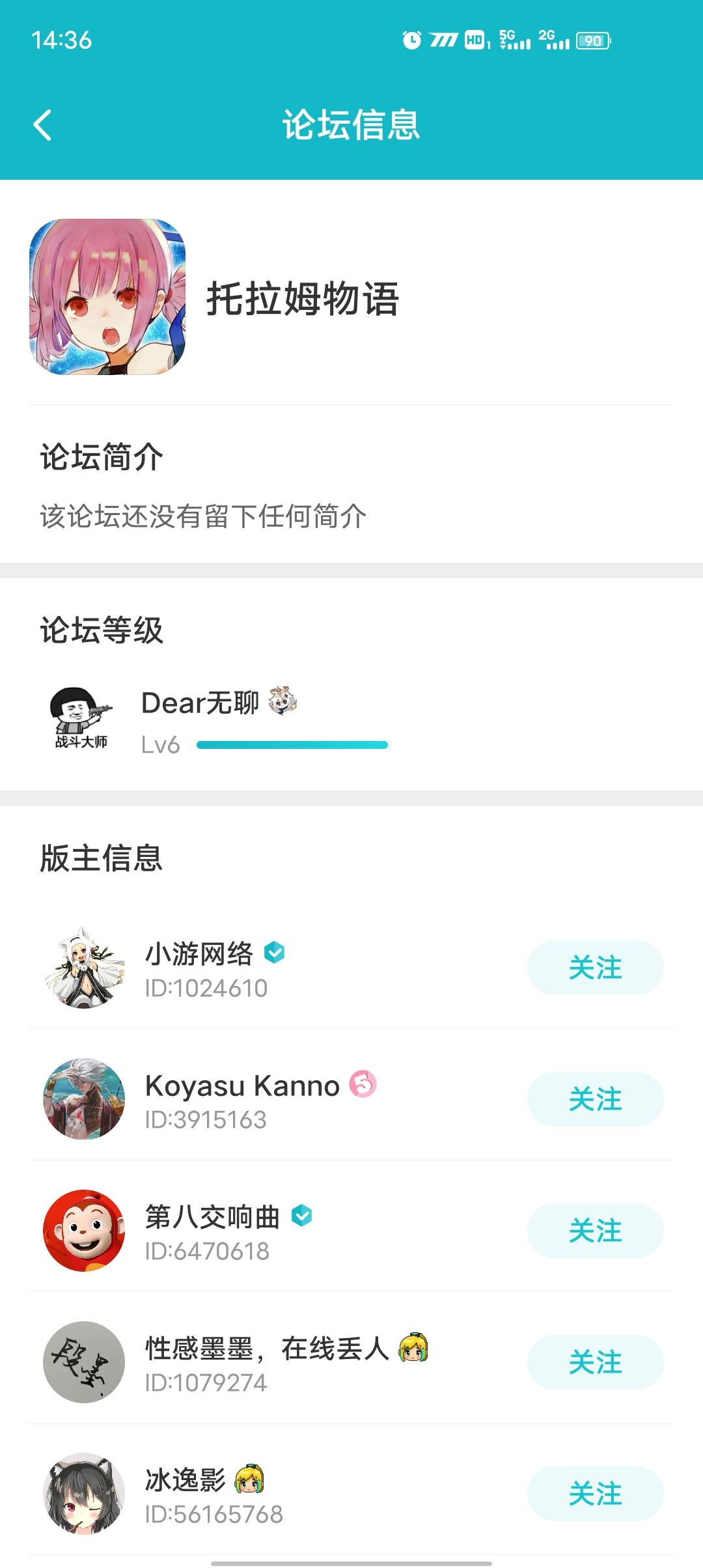Follow moderator 第八交响曲
This screenshot has width=703, height=1568.
pos(595,1231)
